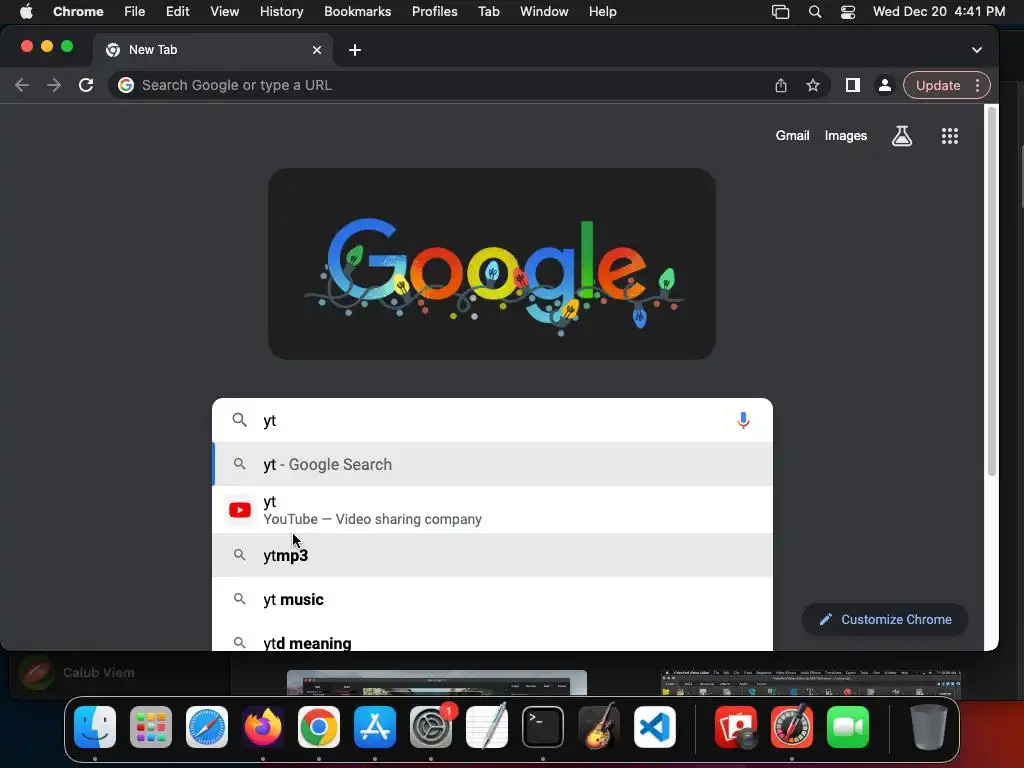Launch Safari from the Dock
This screenshot has height=768, width=1024.
(x=207, y=727)
